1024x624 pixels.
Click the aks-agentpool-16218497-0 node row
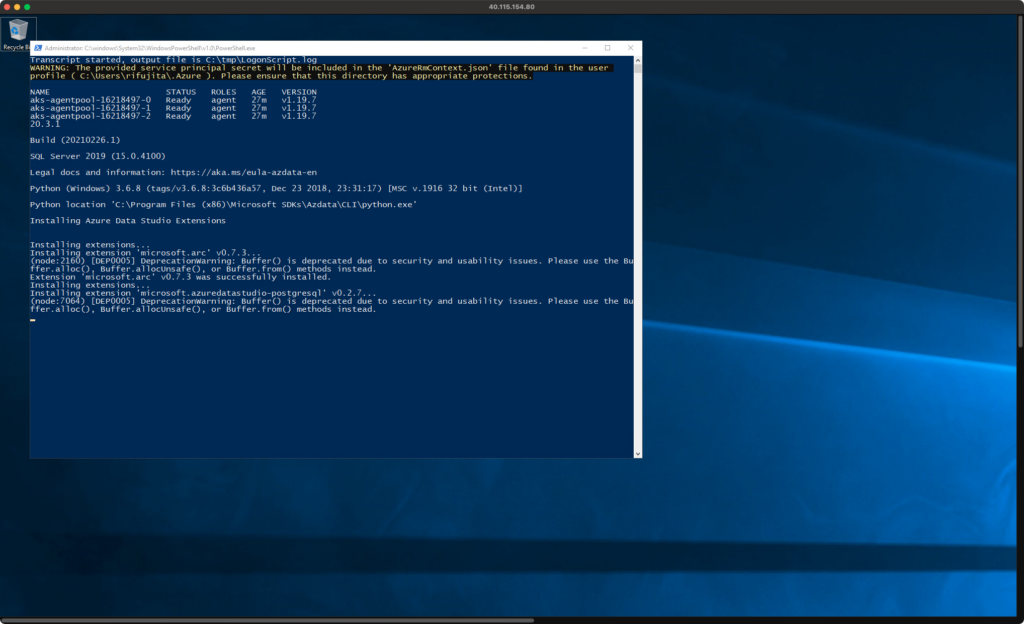[x=173, y=100]
